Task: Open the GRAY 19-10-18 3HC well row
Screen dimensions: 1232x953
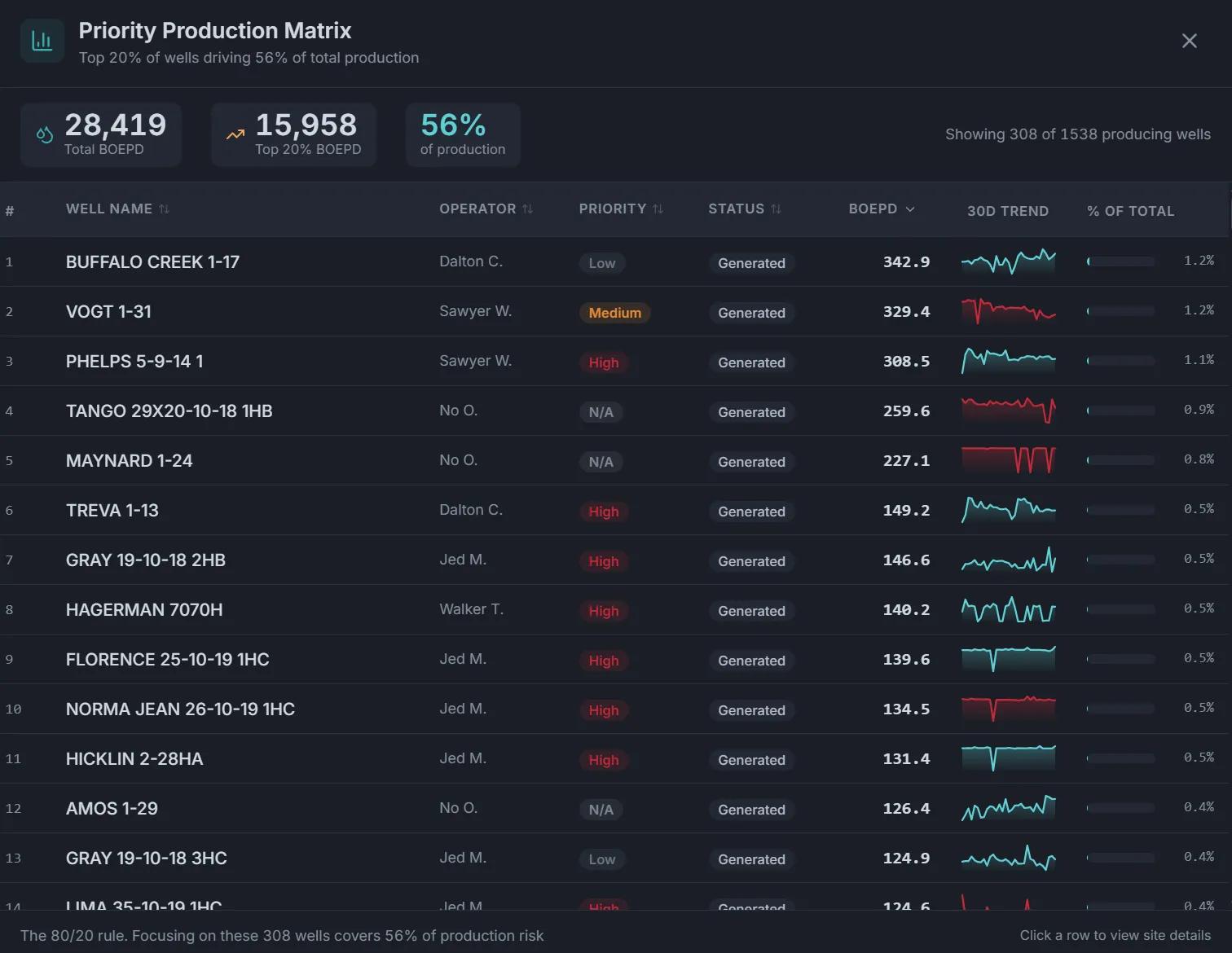Action: pyautogui.click(x=616, y=858)
